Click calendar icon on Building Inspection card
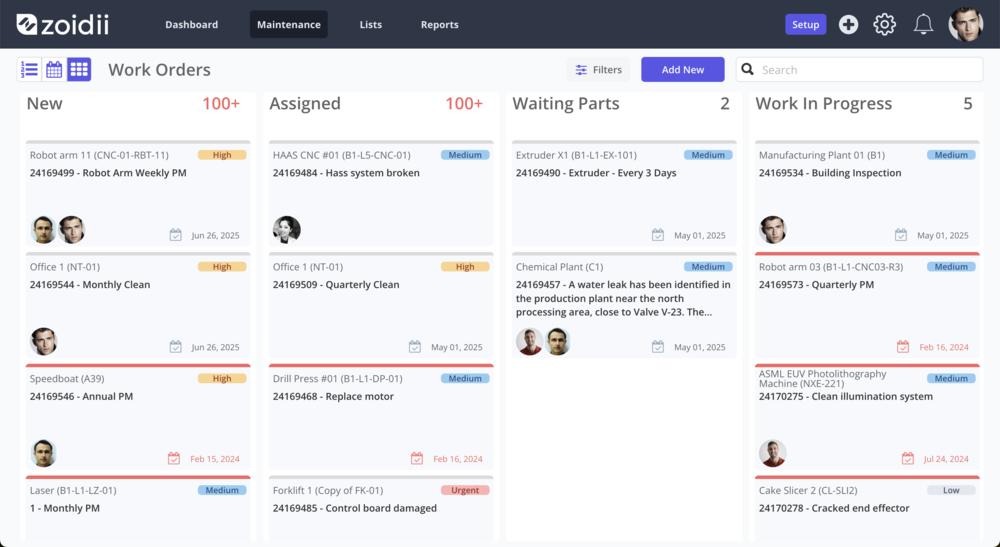 point(901,235)
